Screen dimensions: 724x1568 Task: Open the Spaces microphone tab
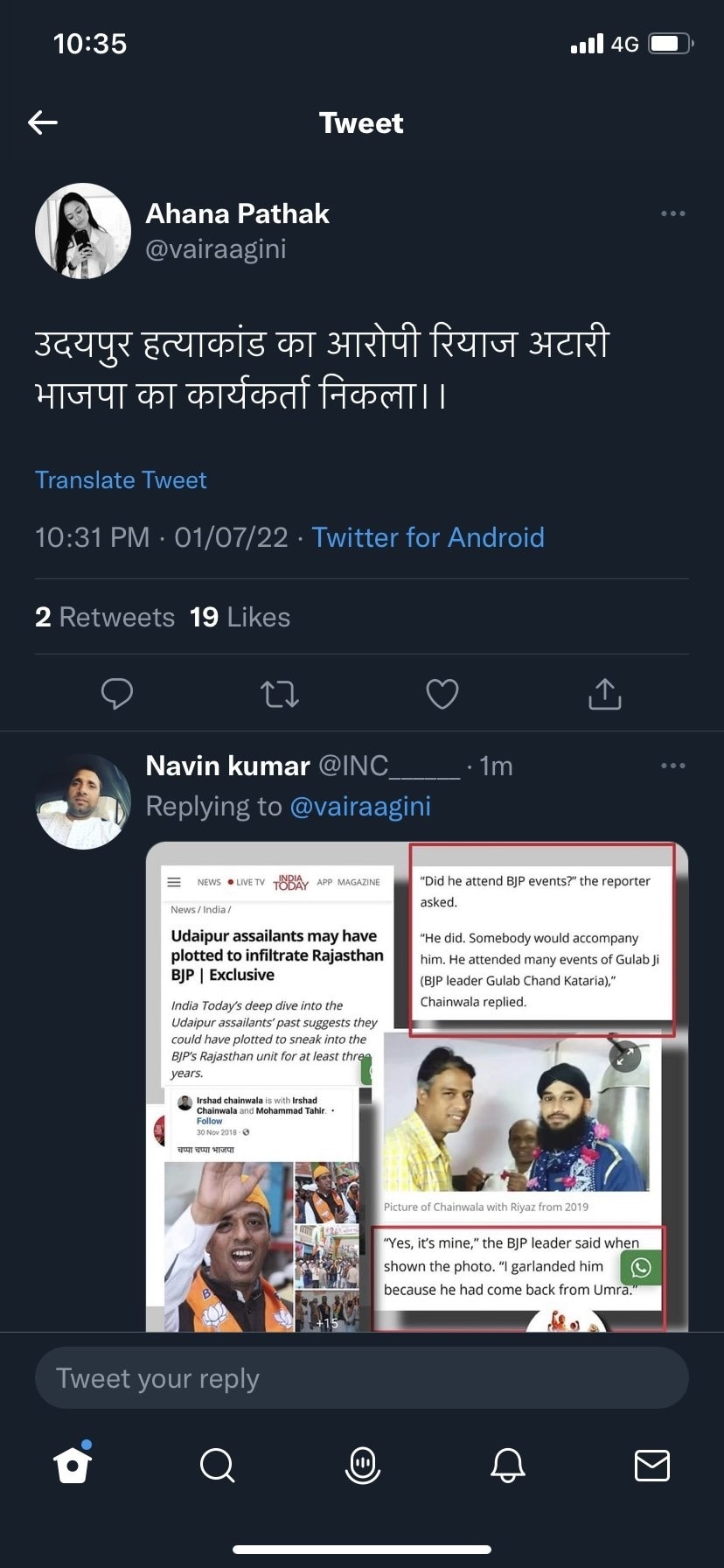click(362, 1465)
